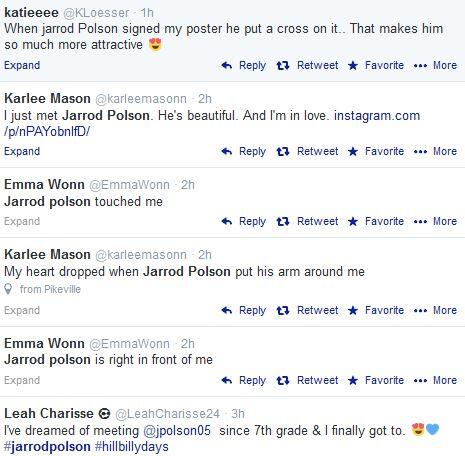Open the #hillbillydays hashtag
Screen dimensions: 465x456
(132, 447)
